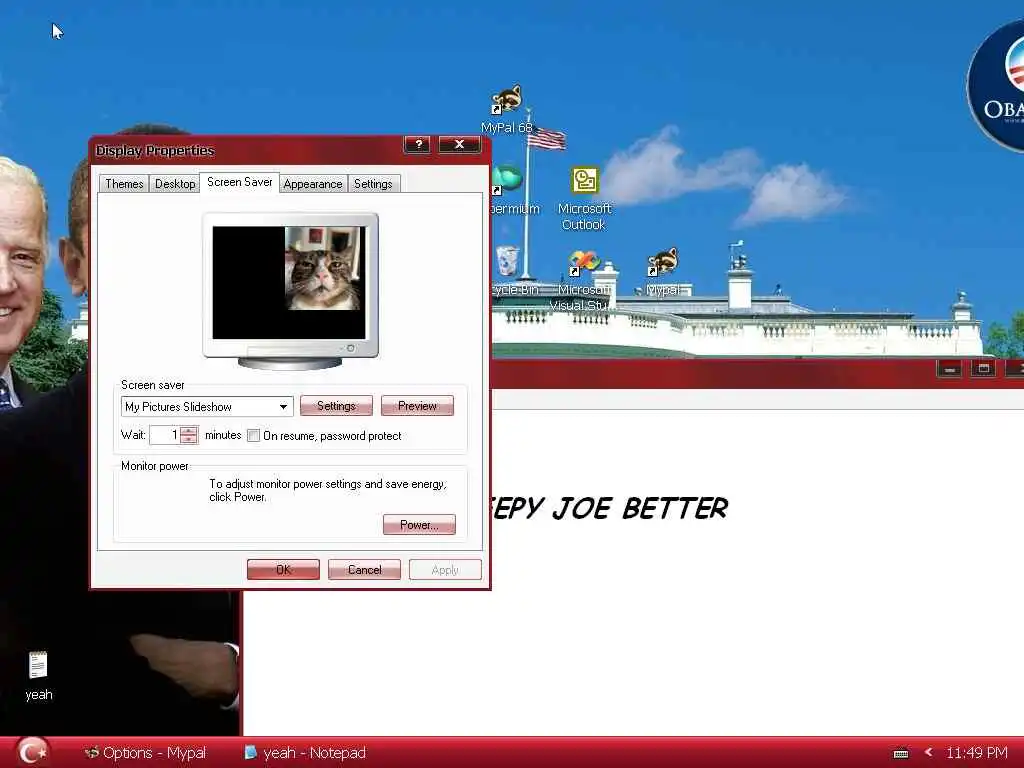Switch to the Appearance tab
Screen dimensions: 1024x768
[x=313, y=184]
